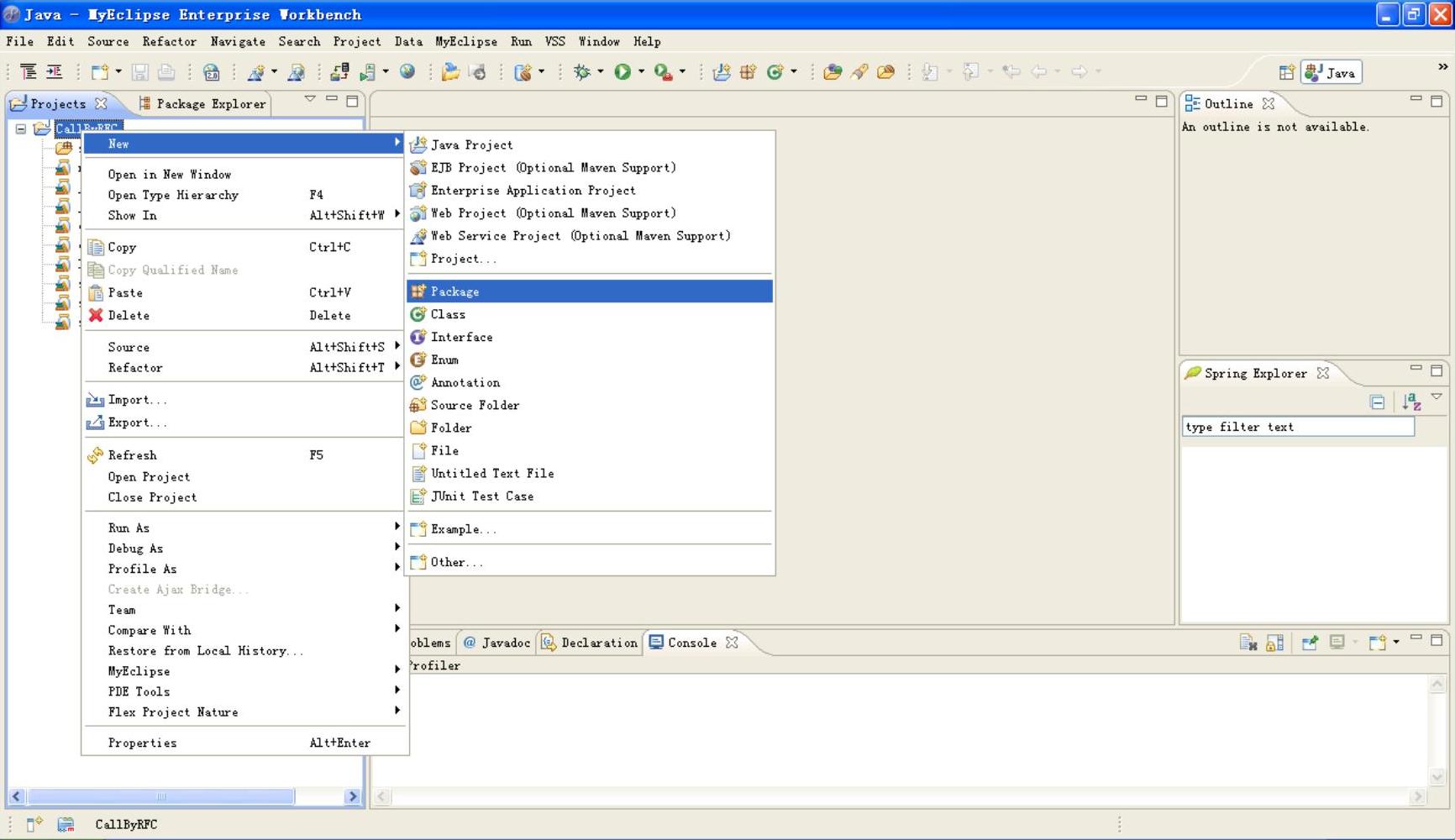Screen dimensions: 1455x840
Task: Click the pencil Open Task toolbar icon
Action: click(859, 72)
